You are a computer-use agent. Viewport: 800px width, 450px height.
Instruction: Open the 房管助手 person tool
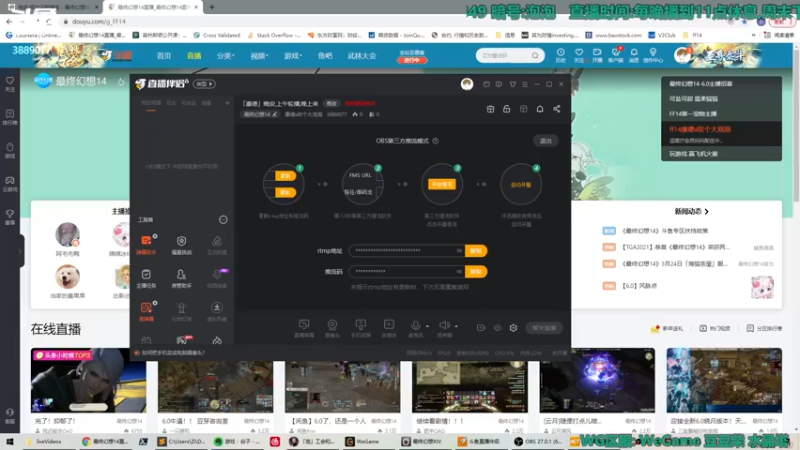tap(181, 278)
